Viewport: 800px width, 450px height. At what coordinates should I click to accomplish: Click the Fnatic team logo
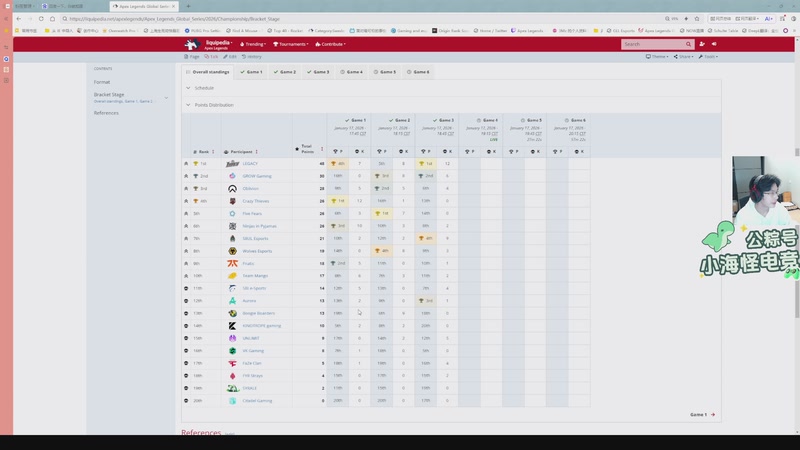click(x=232, y=264)
